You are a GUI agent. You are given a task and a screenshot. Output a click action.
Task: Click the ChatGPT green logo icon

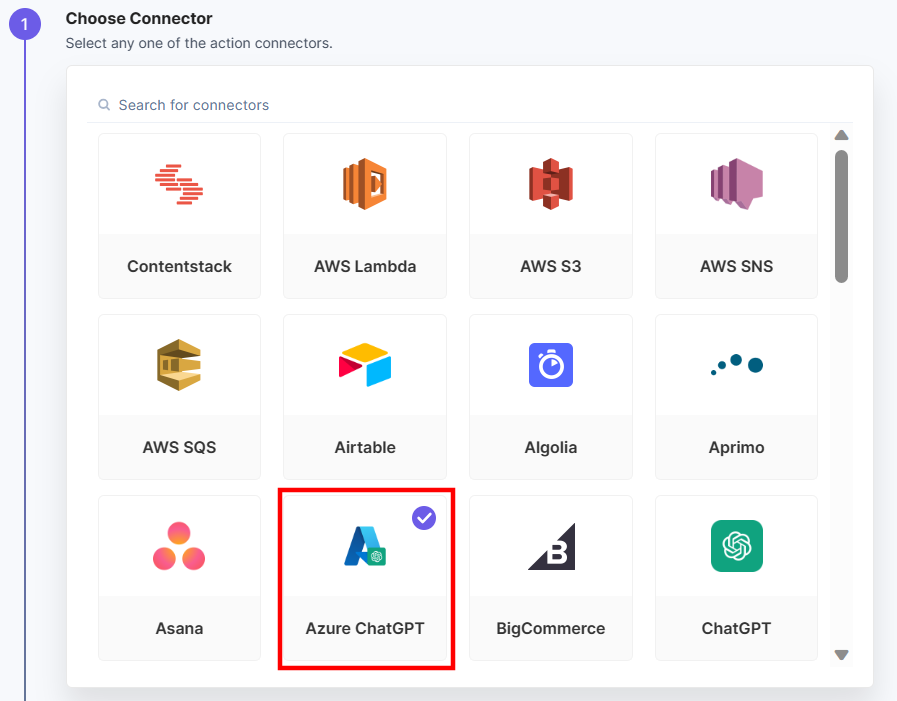pos(736,546)
